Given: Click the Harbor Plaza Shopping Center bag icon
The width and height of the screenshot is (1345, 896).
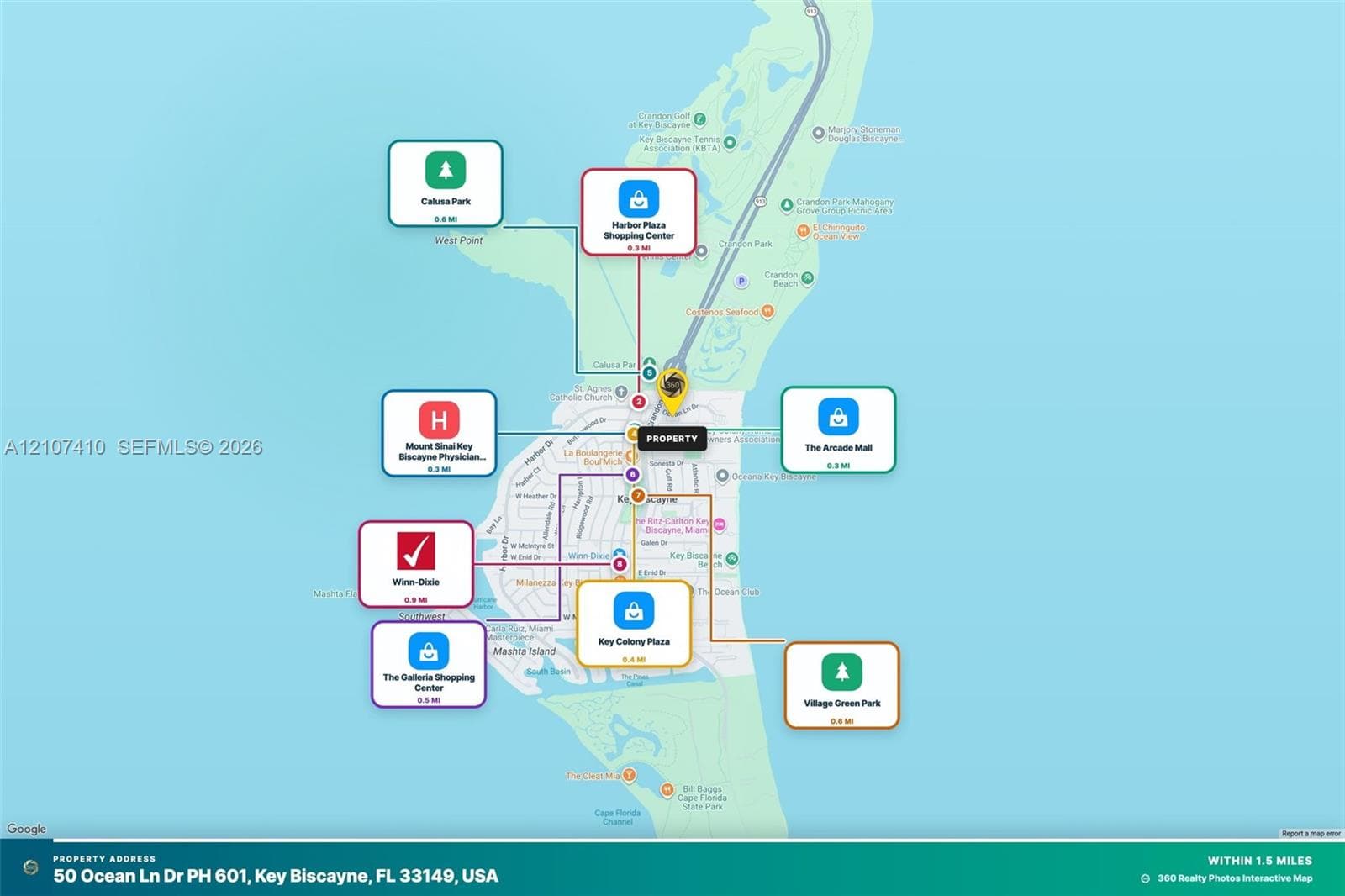Looking at the screenshot, I should tap(639, 198).
